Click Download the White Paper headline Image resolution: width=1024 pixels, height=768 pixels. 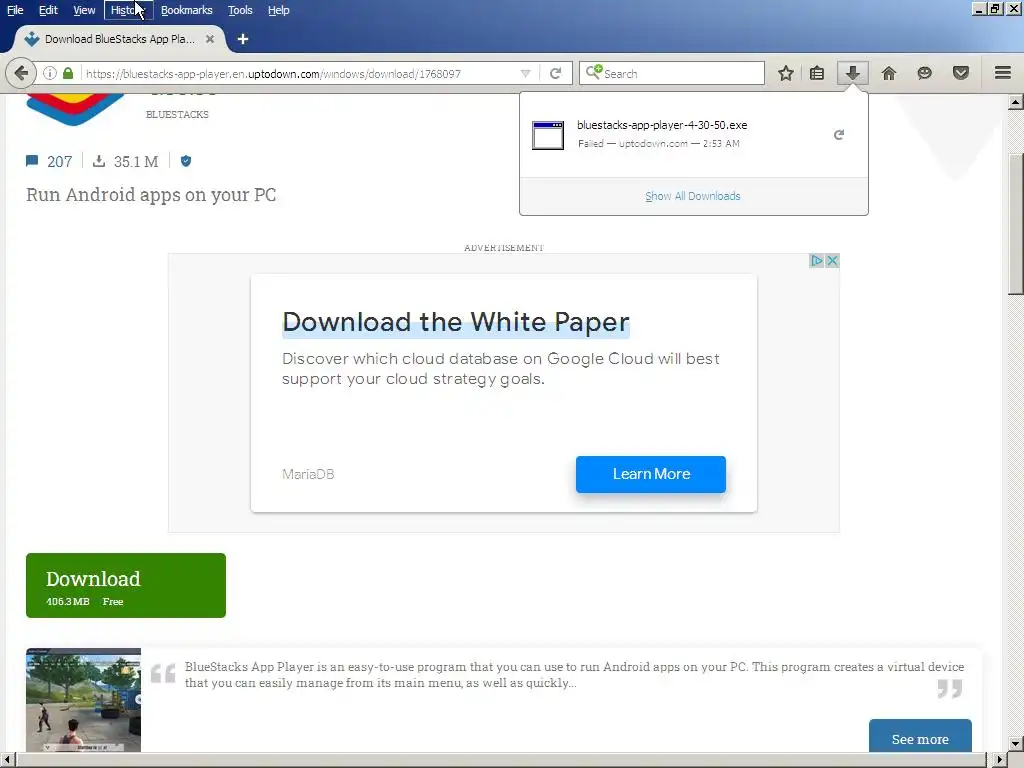click(x=456, y=322)
